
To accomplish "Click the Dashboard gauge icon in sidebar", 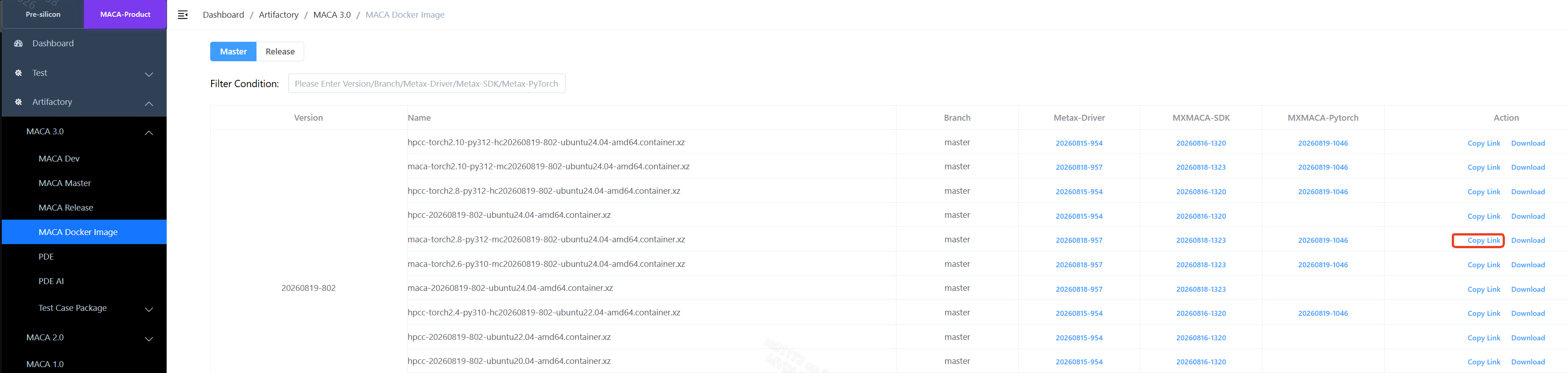I will click(x=18, y=43).
